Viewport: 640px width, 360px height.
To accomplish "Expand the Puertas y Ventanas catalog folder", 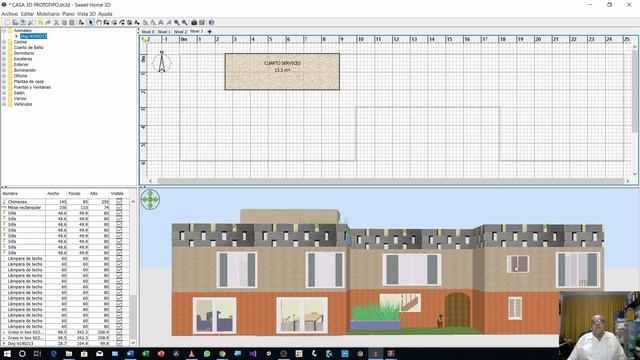I will click(x=4, y=87).
